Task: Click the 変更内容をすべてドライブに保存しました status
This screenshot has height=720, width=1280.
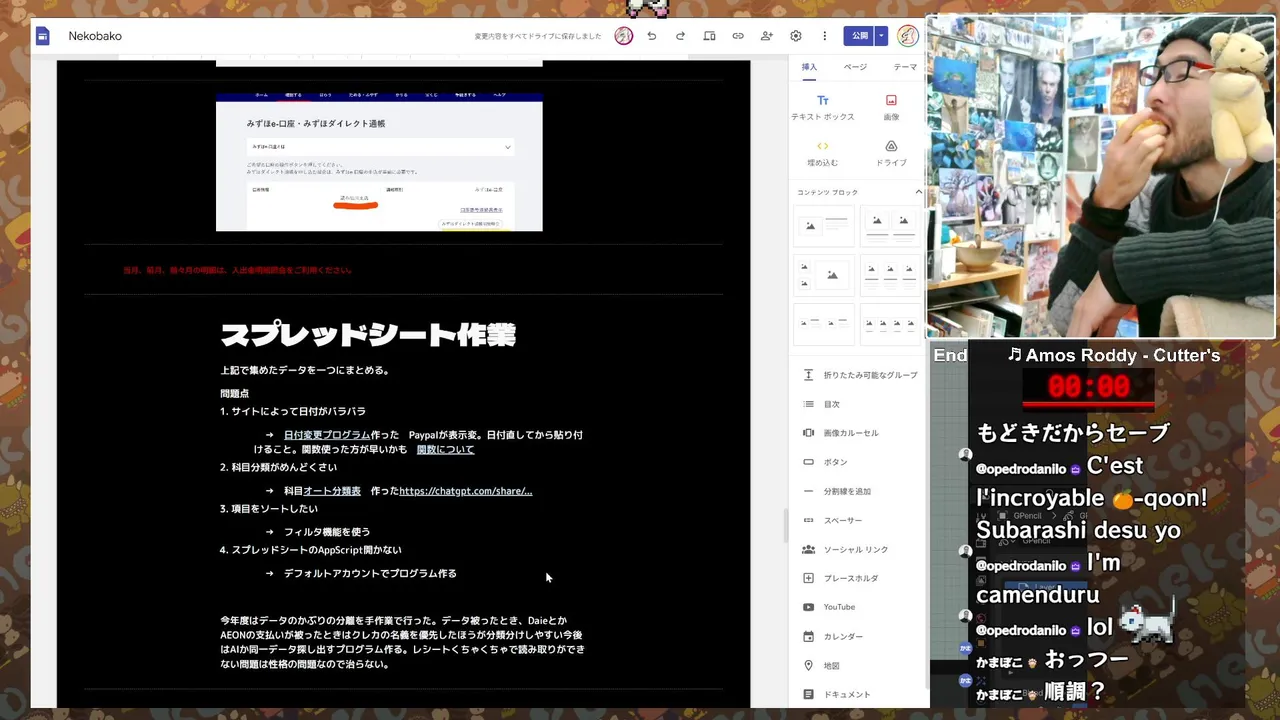Action: tap(538, 36)
